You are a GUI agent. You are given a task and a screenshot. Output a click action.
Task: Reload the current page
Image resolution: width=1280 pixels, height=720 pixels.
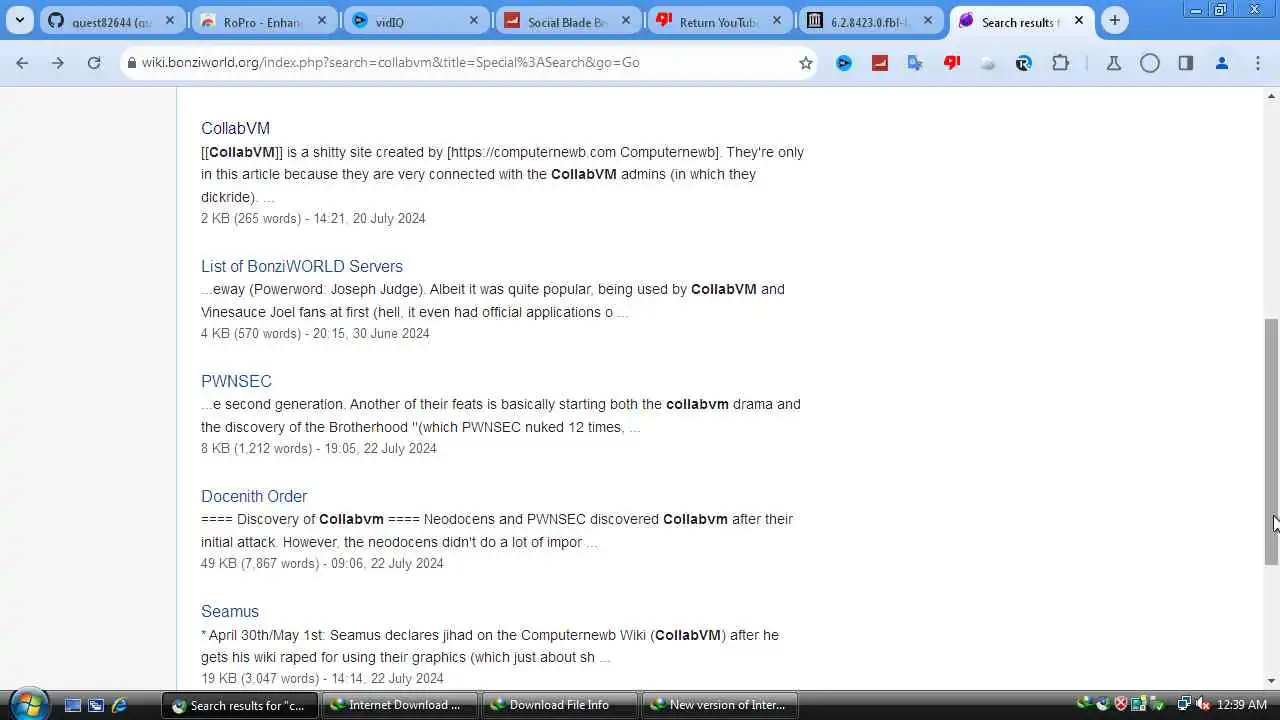click(x=94, y=63)
